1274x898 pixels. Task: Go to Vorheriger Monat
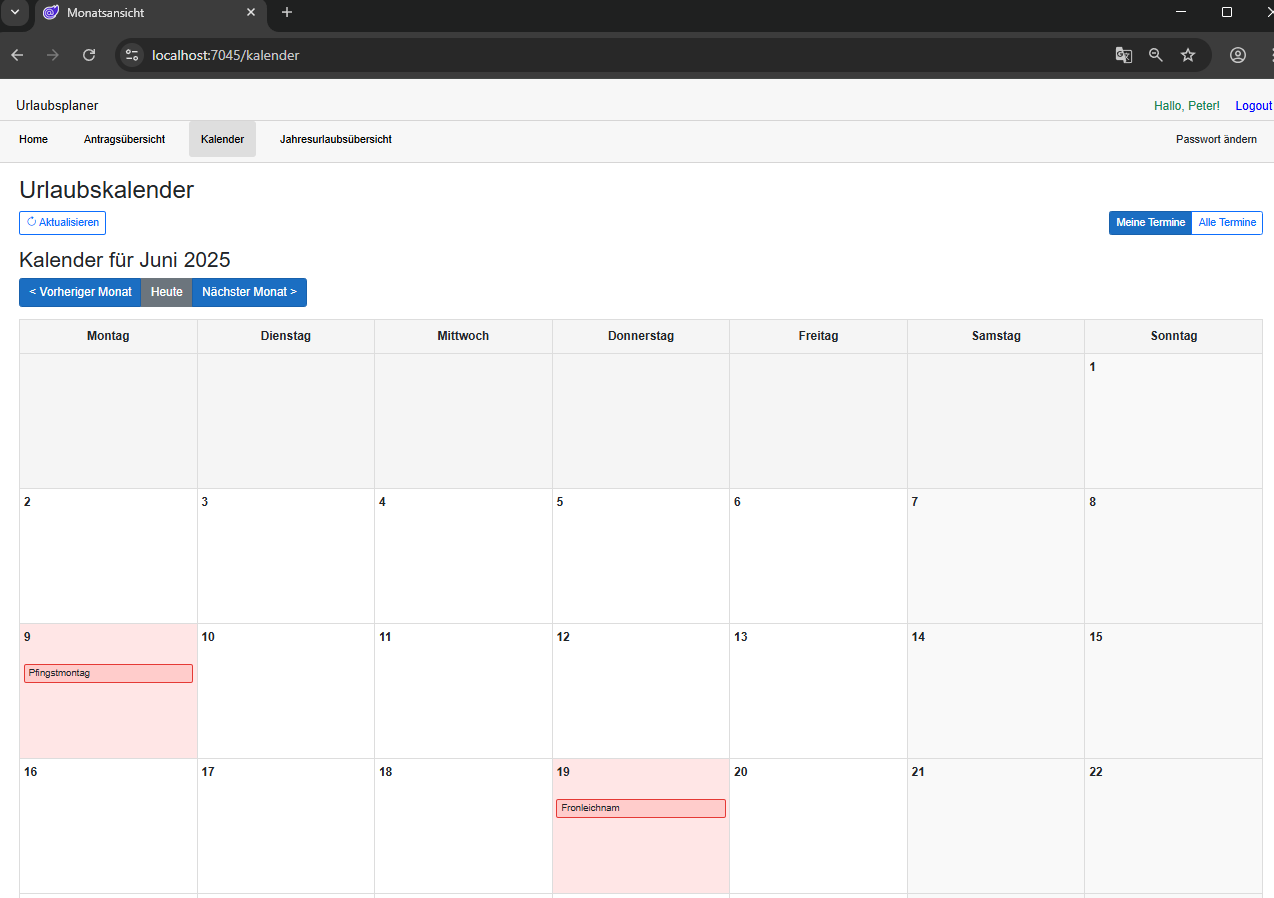(x=80, y=292)
